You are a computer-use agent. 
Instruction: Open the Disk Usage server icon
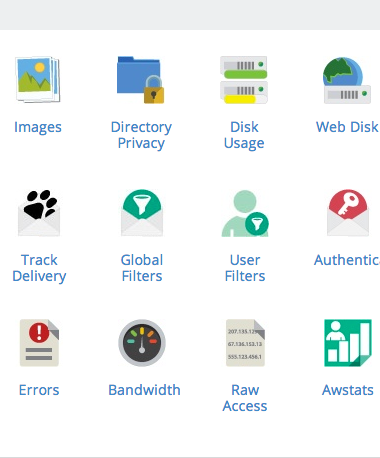tap(244, 80)
